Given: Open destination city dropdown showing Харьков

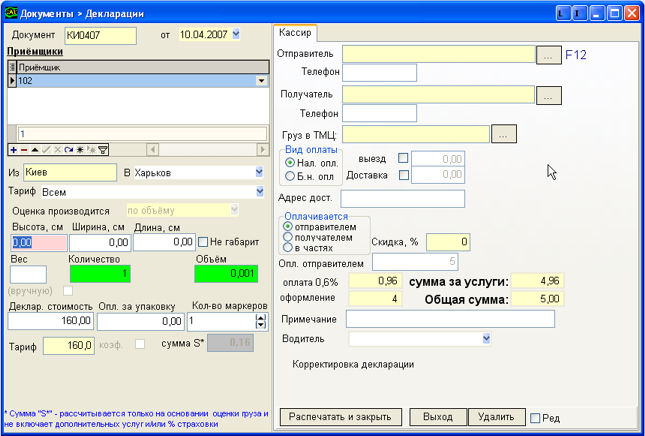Looking at the screenshot, I should click(259, 172).
